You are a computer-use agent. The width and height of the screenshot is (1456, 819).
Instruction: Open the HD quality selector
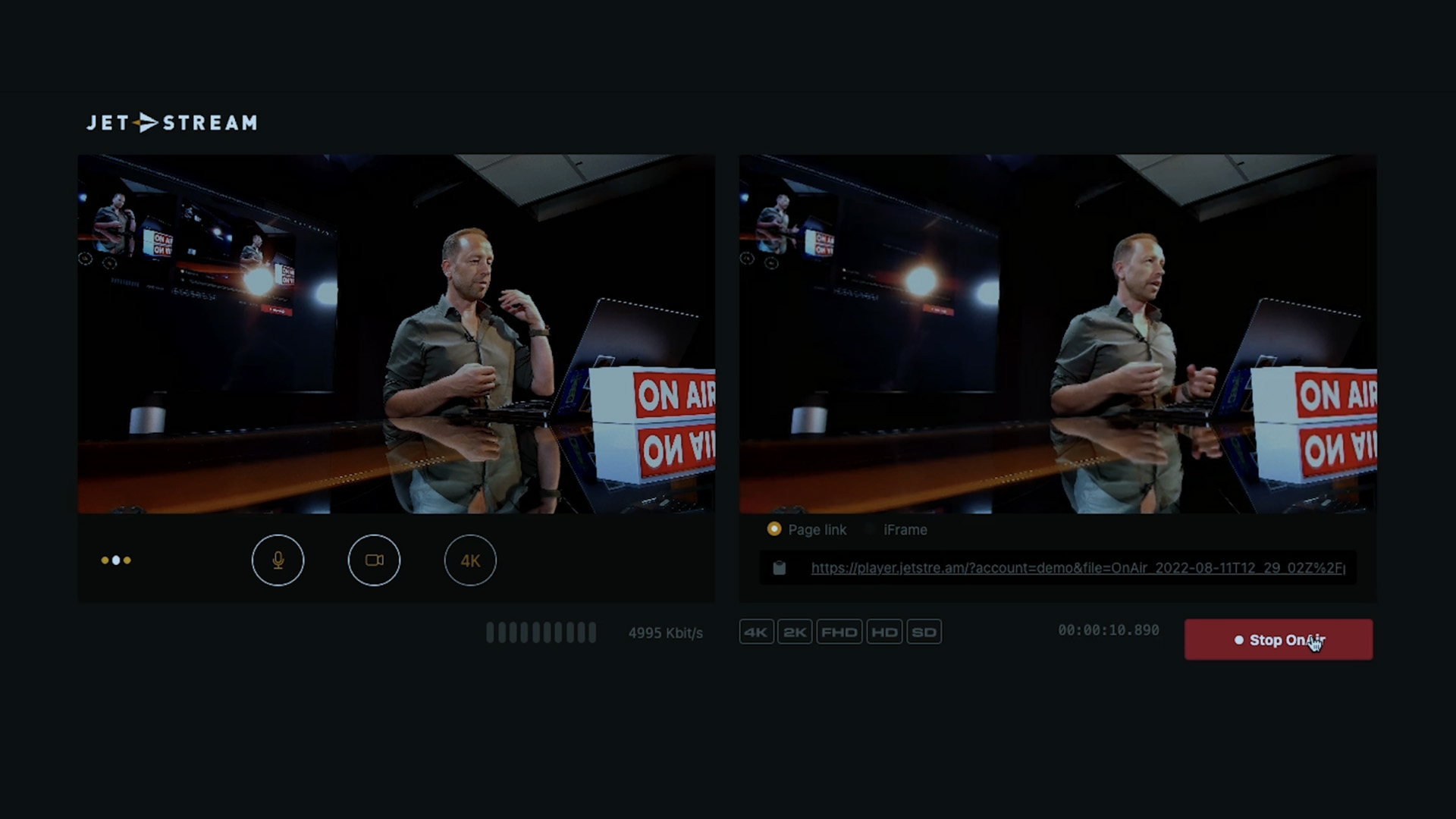click(x=886, y=632)
